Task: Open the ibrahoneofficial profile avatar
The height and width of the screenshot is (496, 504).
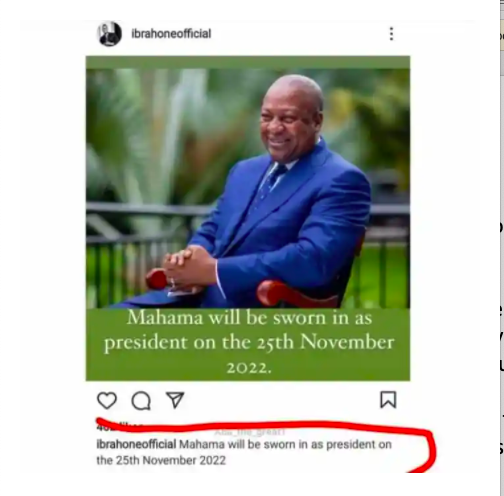Action: point(109,34)
